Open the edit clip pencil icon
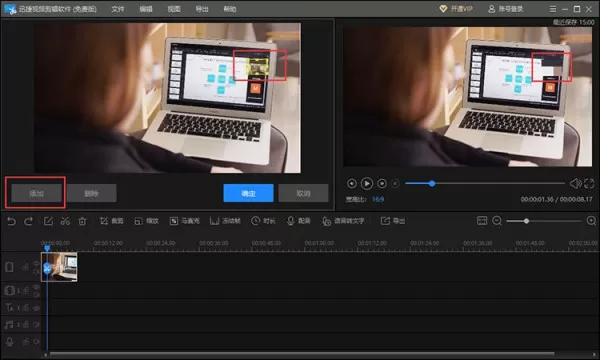Screen dimensions: 600x360 tap(48, 221)
